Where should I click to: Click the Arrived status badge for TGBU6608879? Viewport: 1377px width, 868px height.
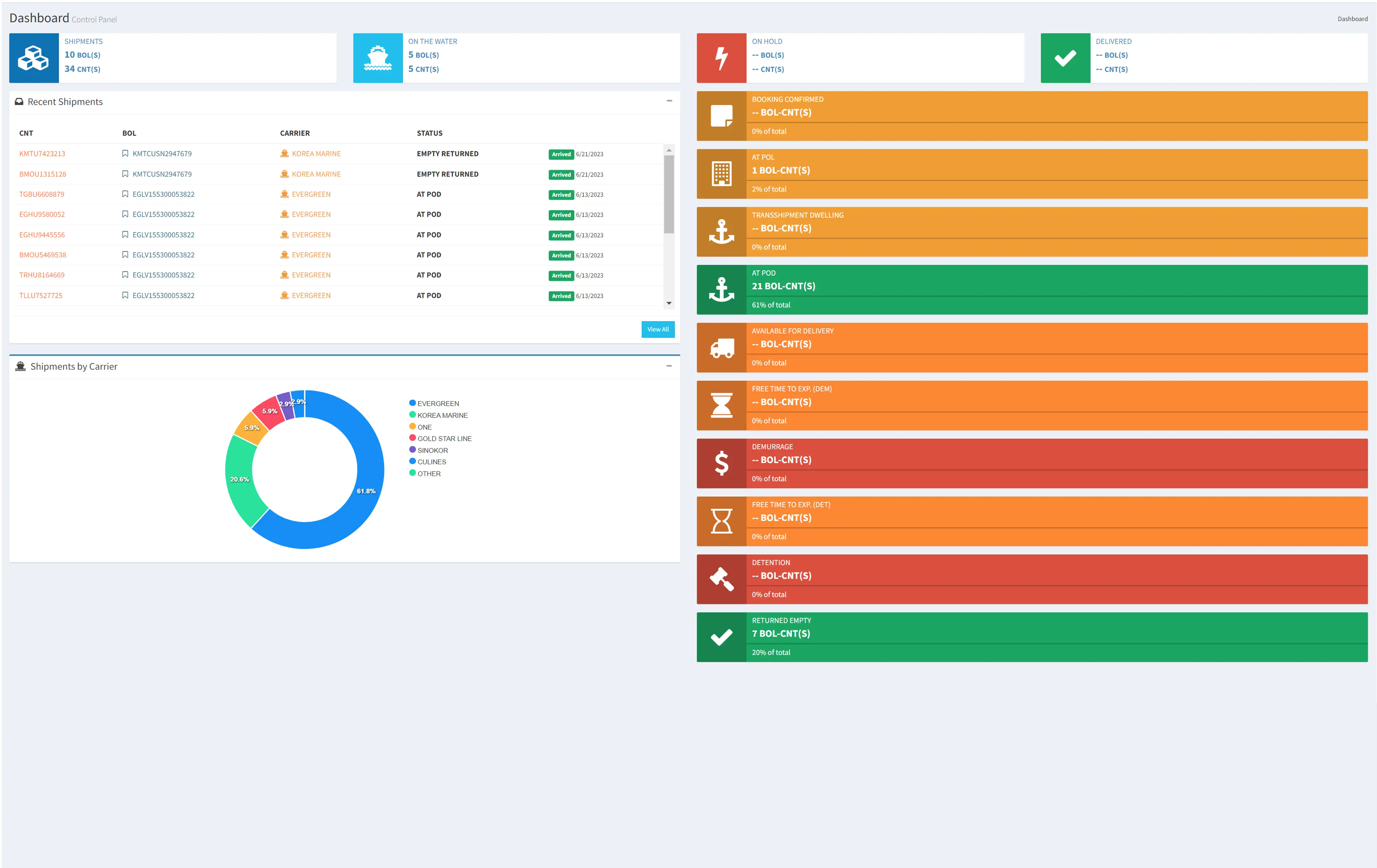561,194
